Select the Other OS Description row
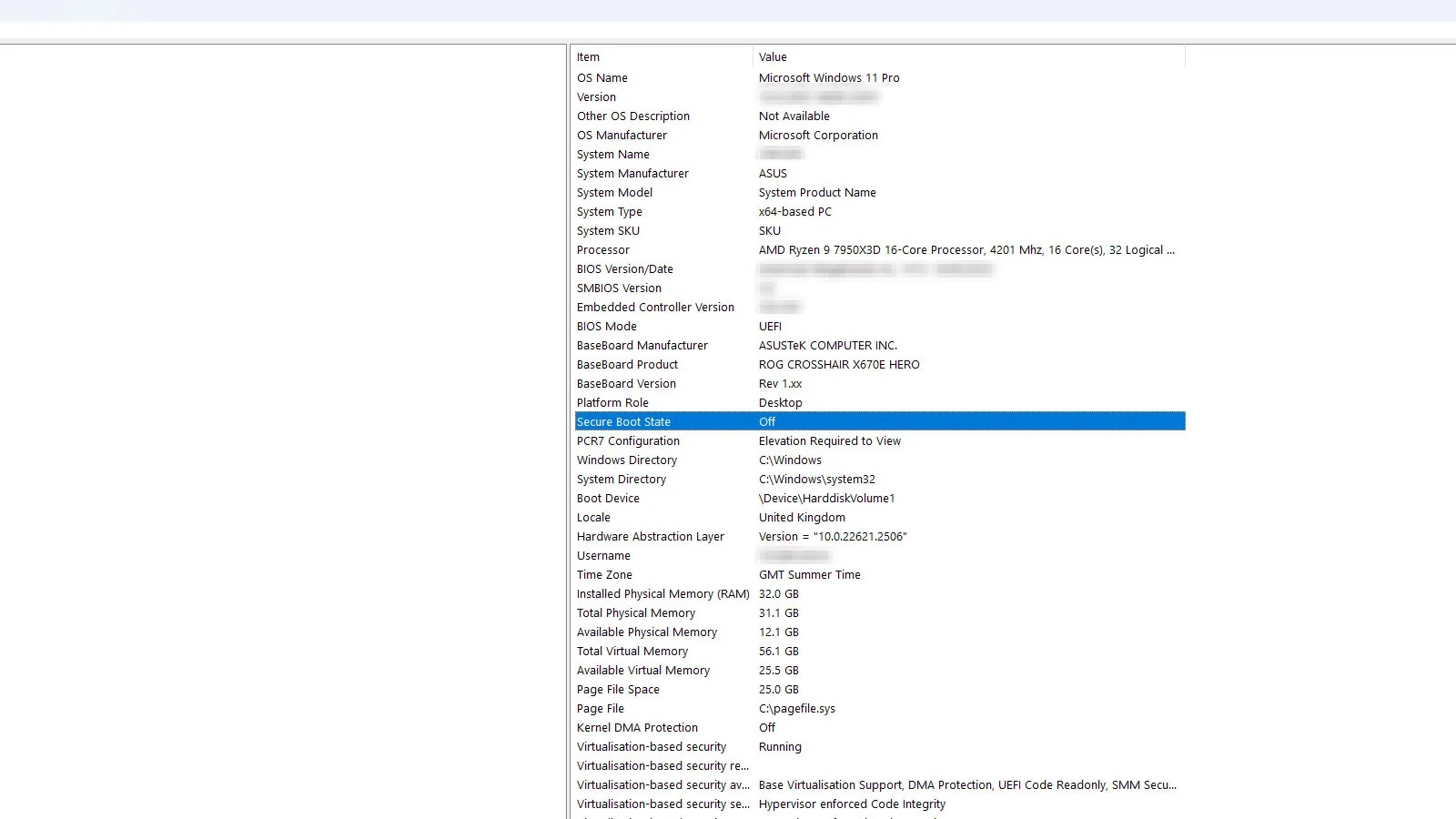The height and width of the screenshot is (819, 1456). (880, 116)
